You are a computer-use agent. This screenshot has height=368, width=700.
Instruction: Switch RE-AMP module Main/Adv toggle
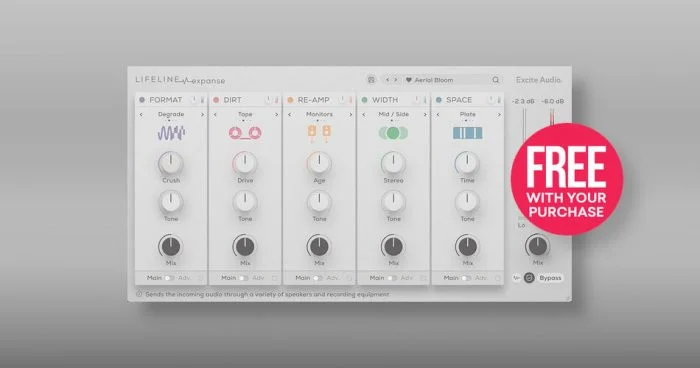coord(317,278)
